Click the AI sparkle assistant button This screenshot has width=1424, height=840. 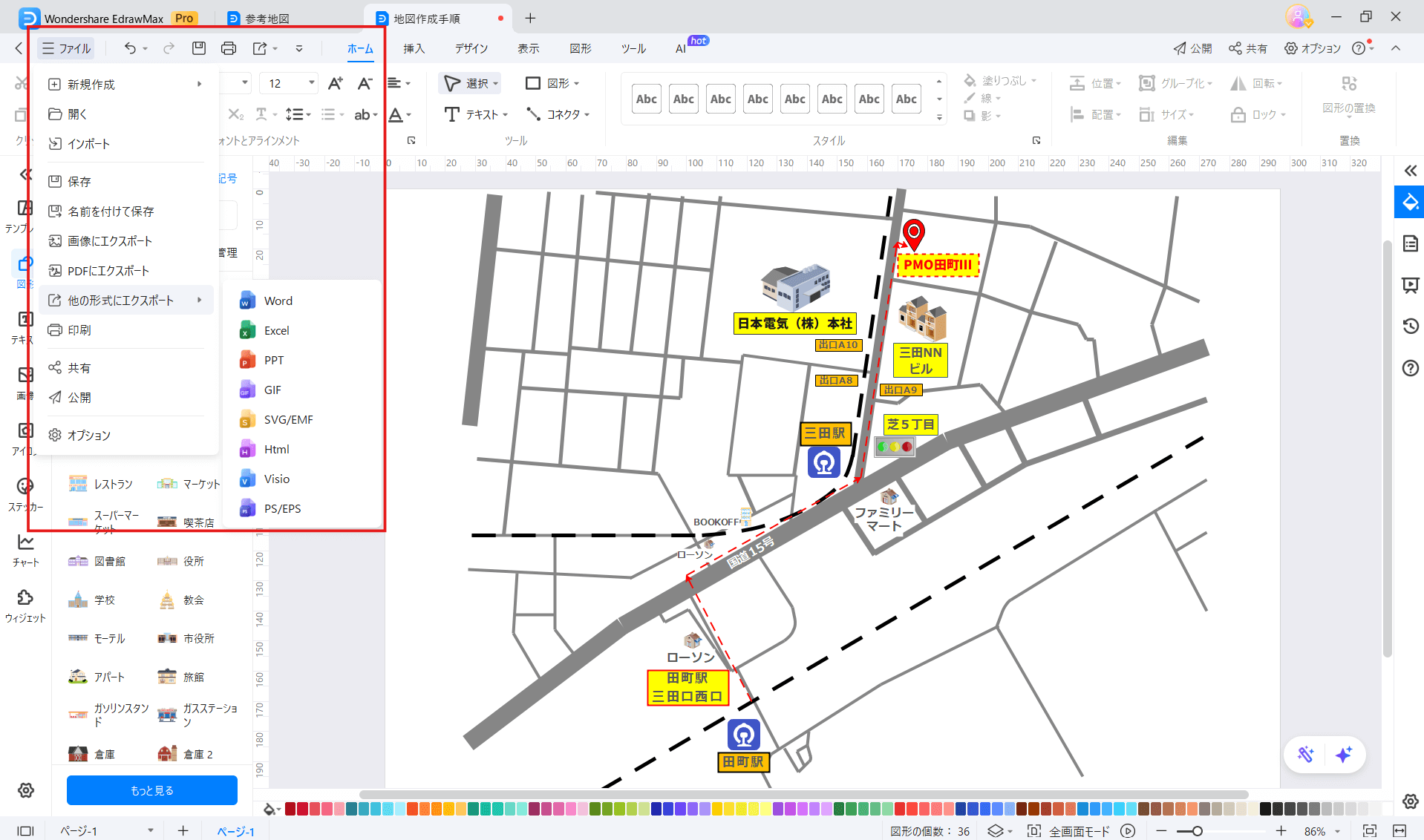[1343, 755]
